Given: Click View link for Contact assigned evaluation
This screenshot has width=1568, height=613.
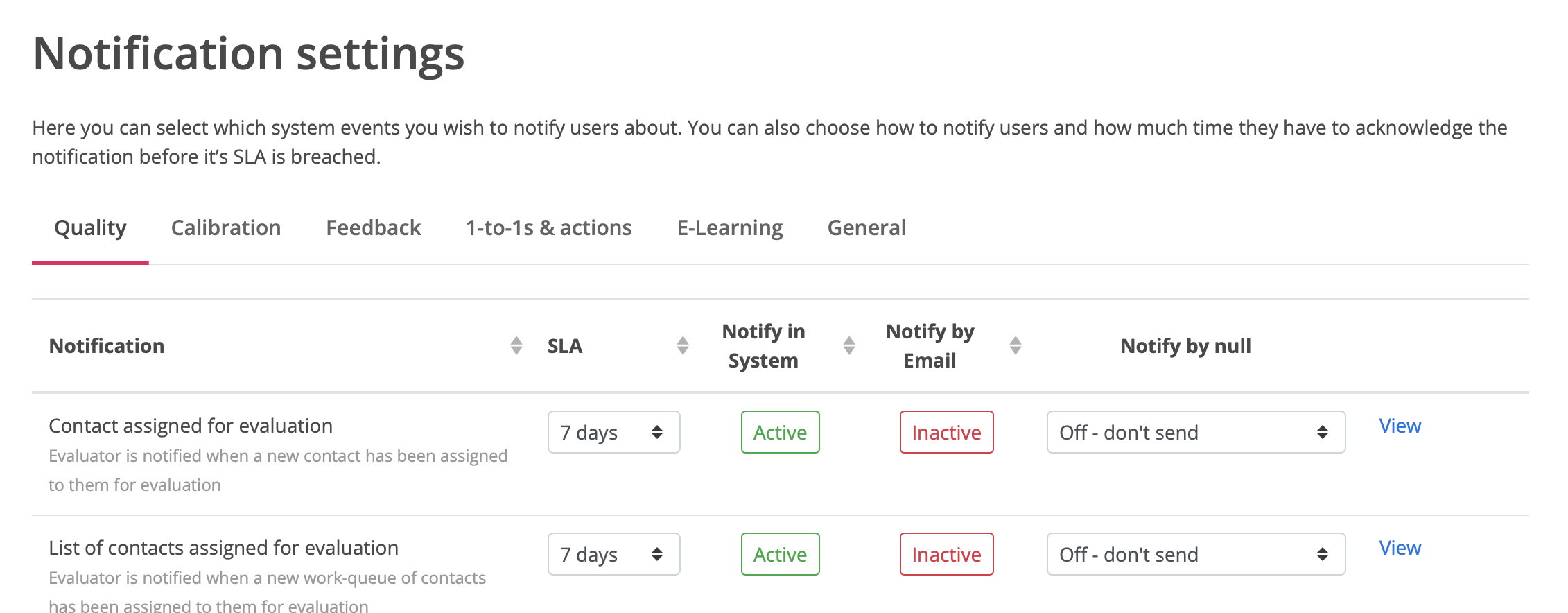Looking at the screenshot, I should coord(1400,426).
